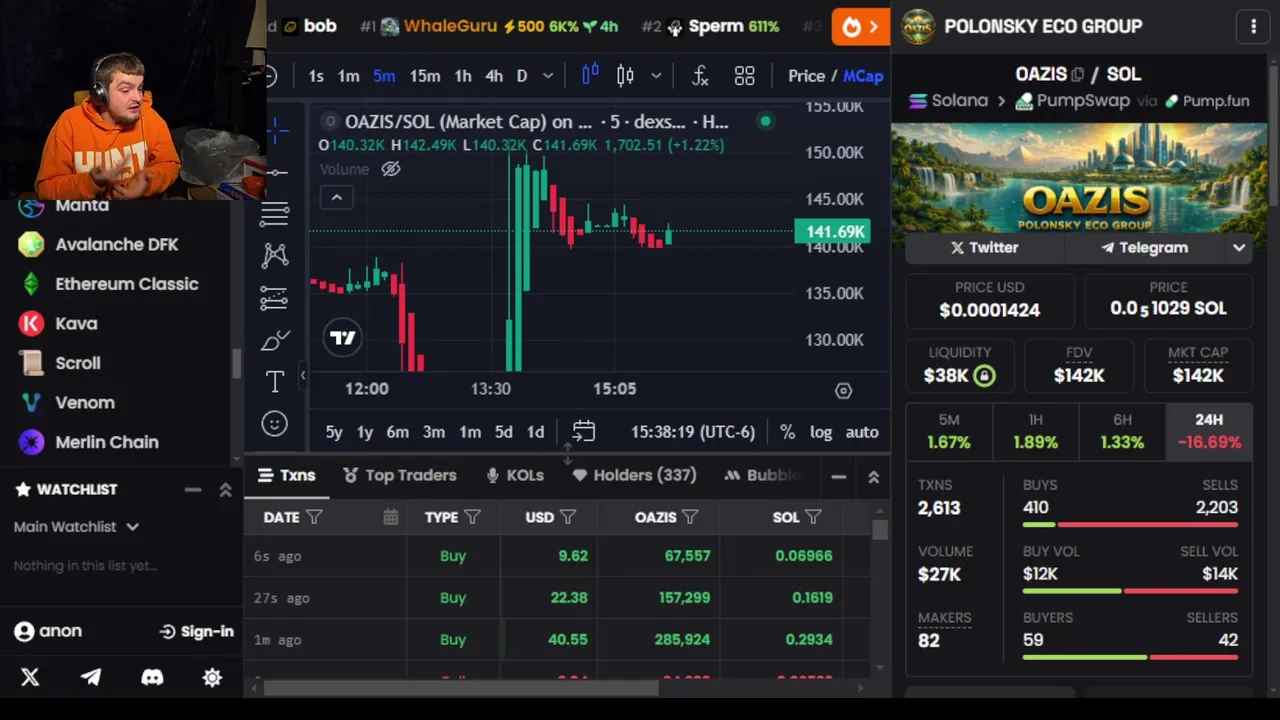1280x720 pixels.
Task: Click the orange fire trending button
Action: (x=860, y=27)
